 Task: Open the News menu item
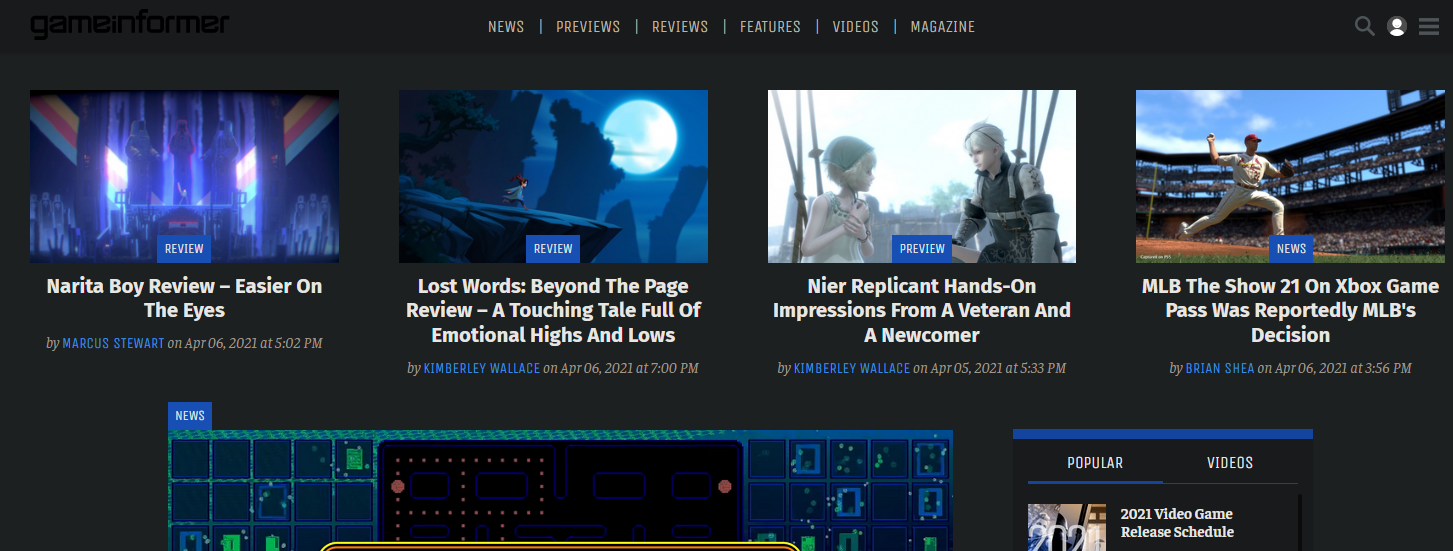(x=506, y=27)
